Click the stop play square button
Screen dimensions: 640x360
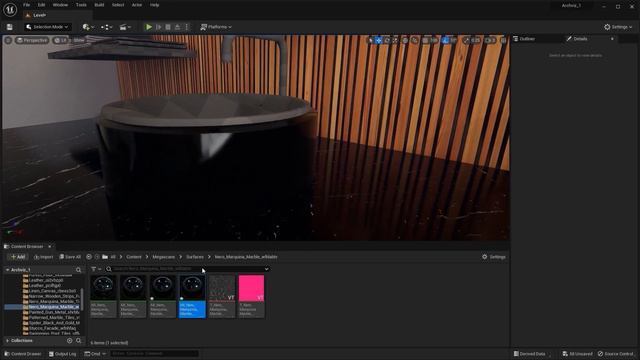[168, 27]
